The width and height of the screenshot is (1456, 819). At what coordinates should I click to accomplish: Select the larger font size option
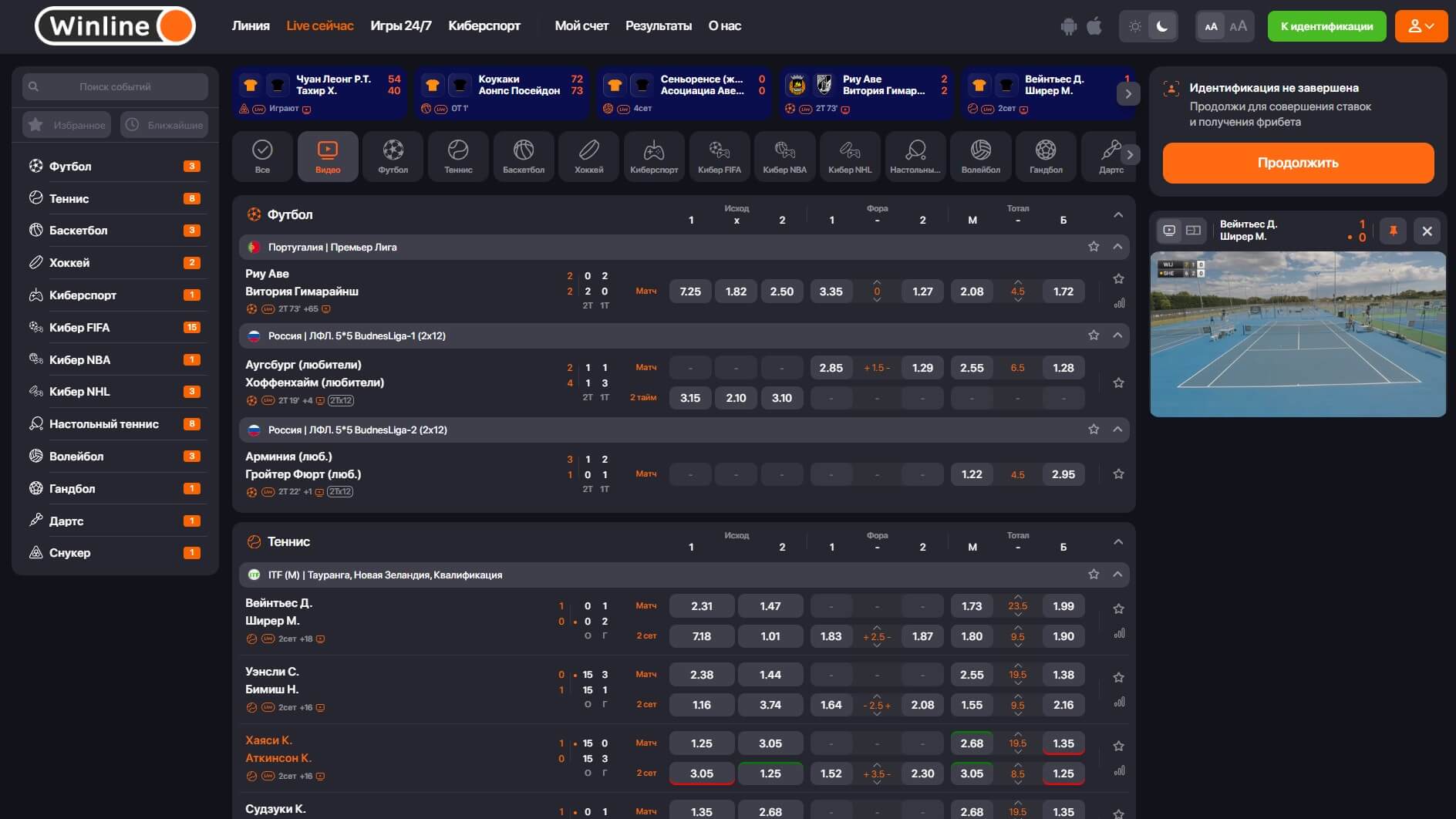click(1239, 26)
